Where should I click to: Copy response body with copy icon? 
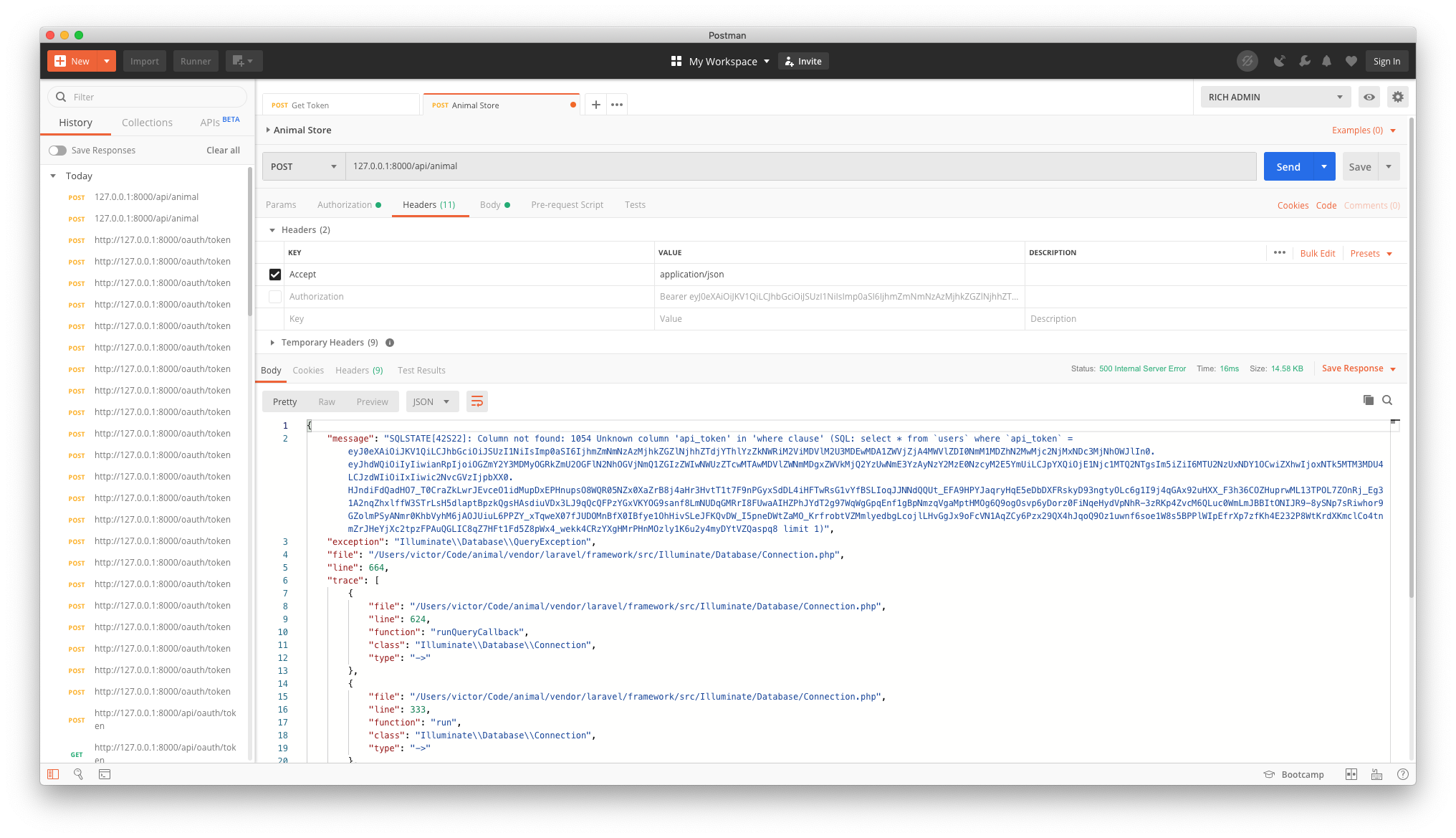coord(1369,400)
